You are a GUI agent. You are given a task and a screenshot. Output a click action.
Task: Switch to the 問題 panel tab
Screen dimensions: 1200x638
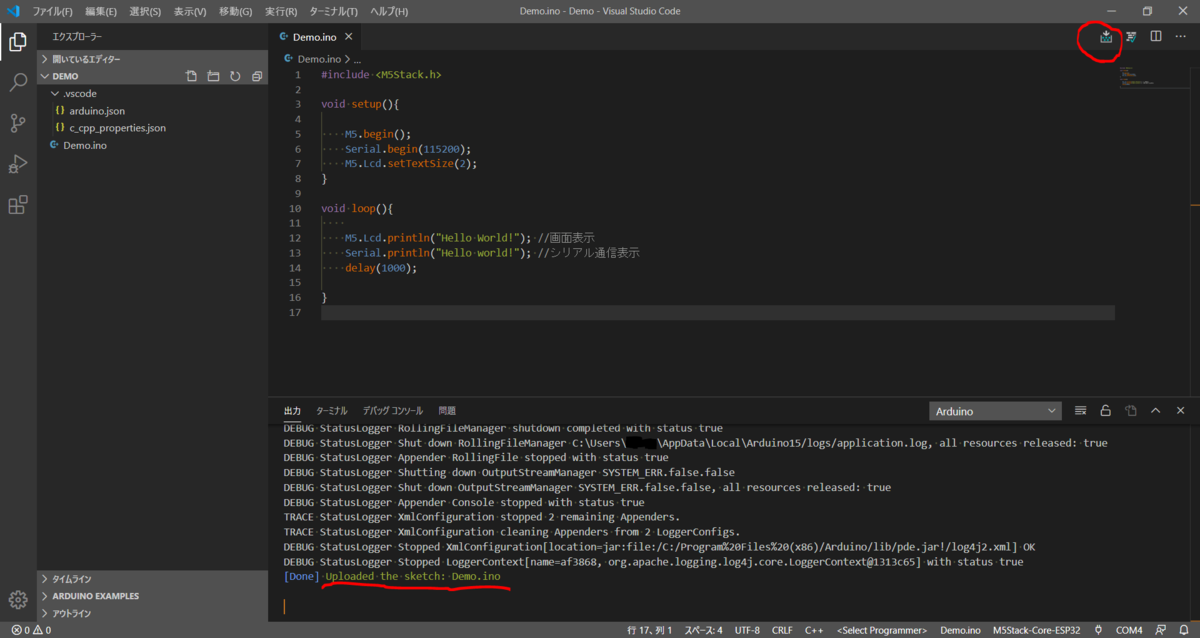[x=447, y=411]
